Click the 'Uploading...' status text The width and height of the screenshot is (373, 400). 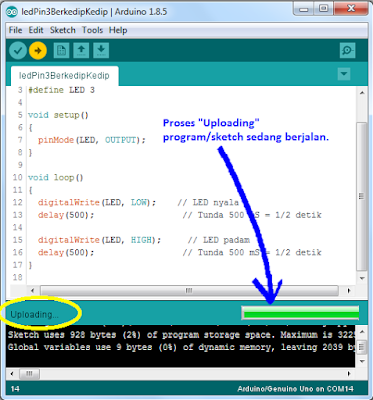point(34,315)
